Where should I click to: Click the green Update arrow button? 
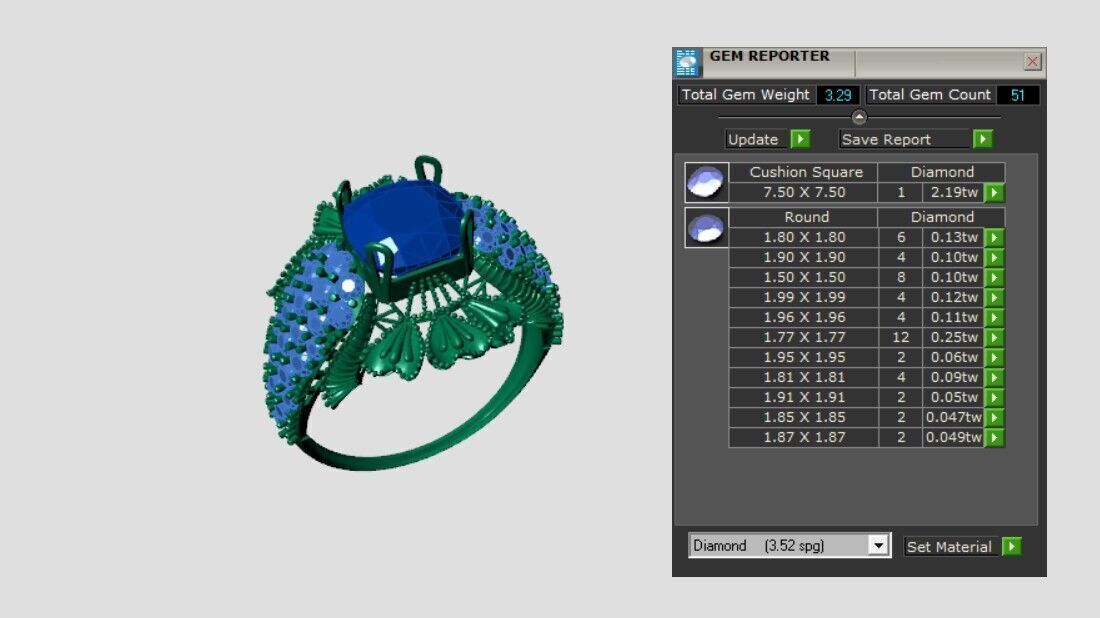pyautogui.click(x=800, y=139)
